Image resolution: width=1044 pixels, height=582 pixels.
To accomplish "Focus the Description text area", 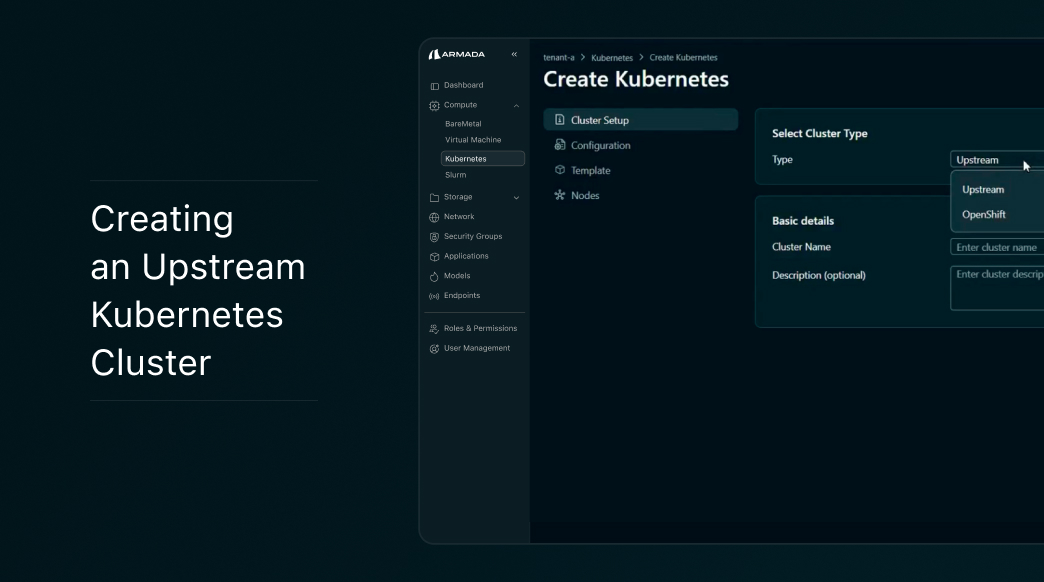I will 997,288.
